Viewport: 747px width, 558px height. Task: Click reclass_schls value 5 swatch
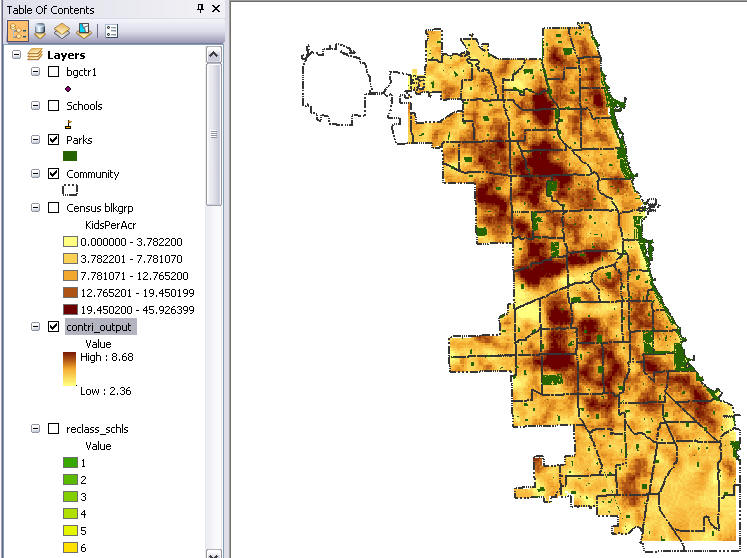click(x=70, y=531)
